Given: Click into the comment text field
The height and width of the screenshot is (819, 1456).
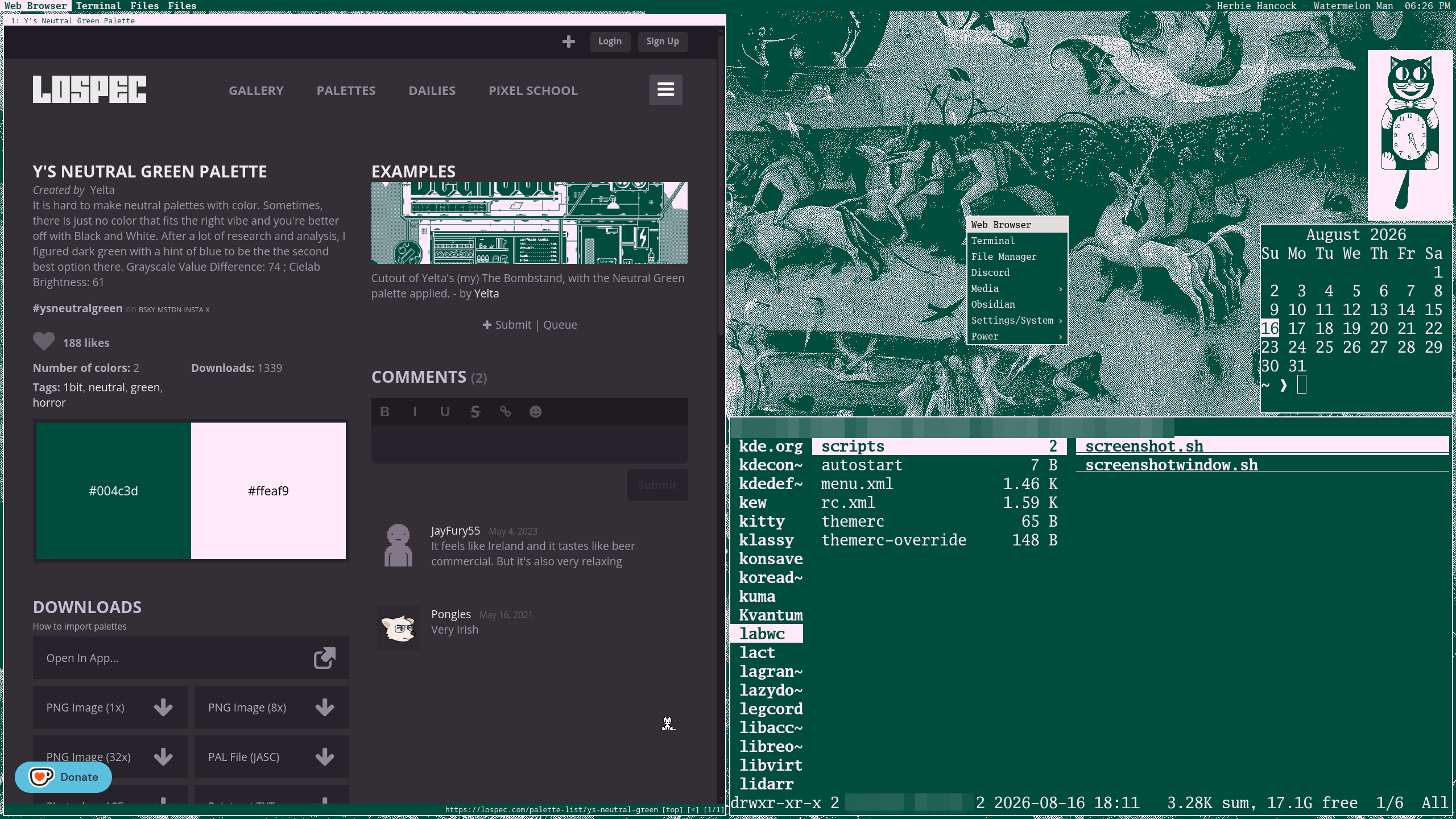Looking at the screenshot, I should tap(530, 444).
